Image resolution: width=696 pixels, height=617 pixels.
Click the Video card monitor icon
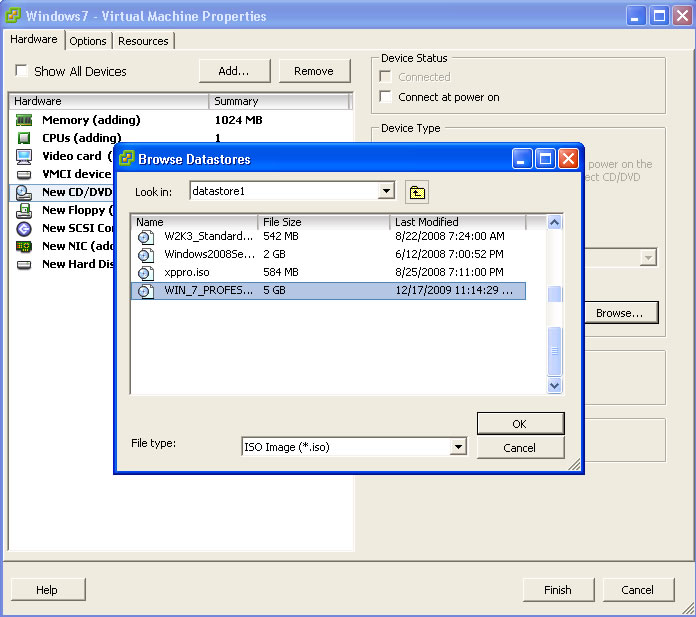(24, 156)
